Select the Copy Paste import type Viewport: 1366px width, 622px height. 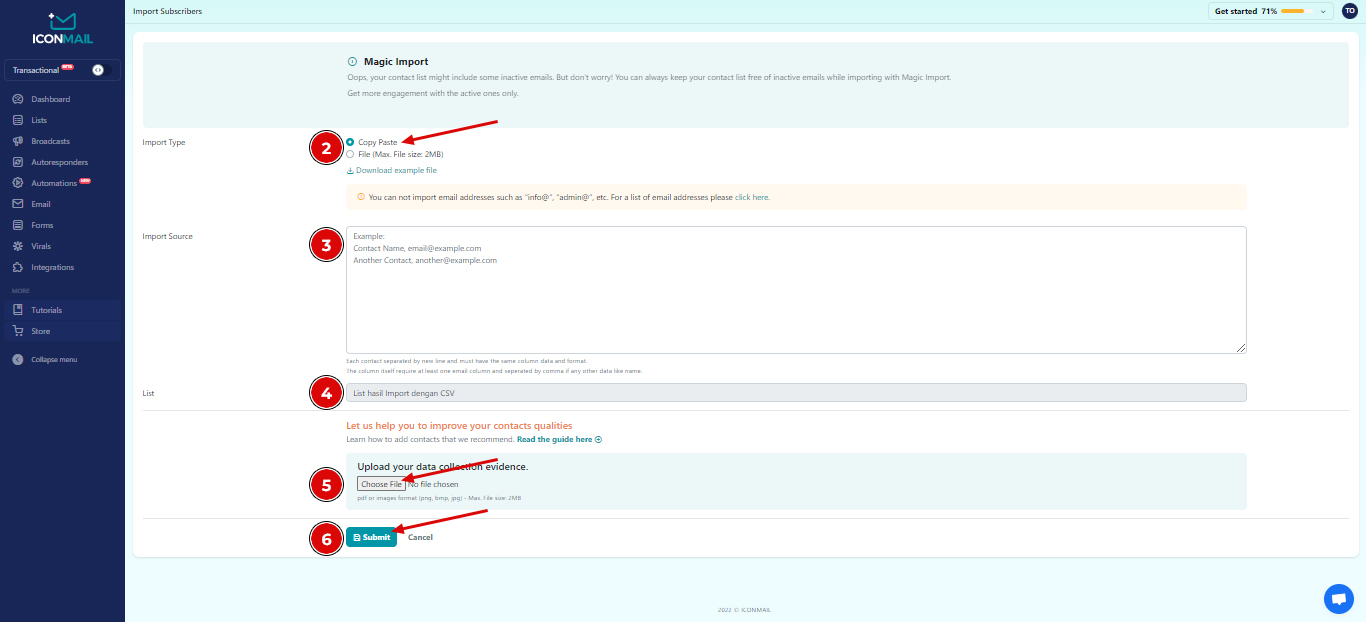[350, 142]
